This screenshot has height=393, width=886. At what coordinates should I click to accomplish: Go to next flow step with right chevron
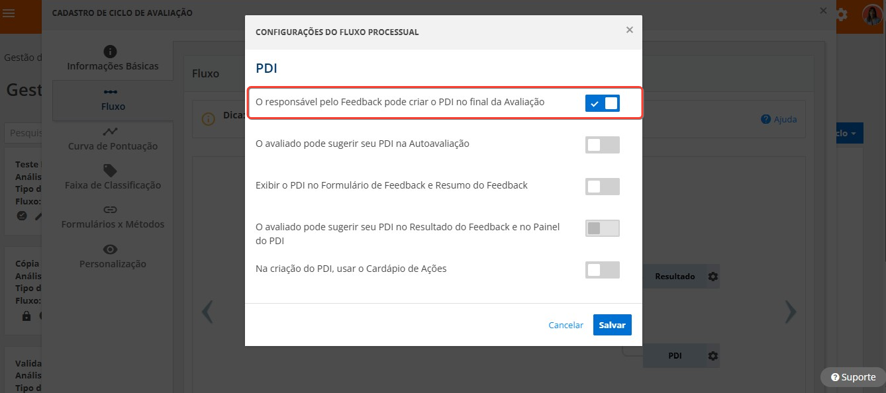791,312
